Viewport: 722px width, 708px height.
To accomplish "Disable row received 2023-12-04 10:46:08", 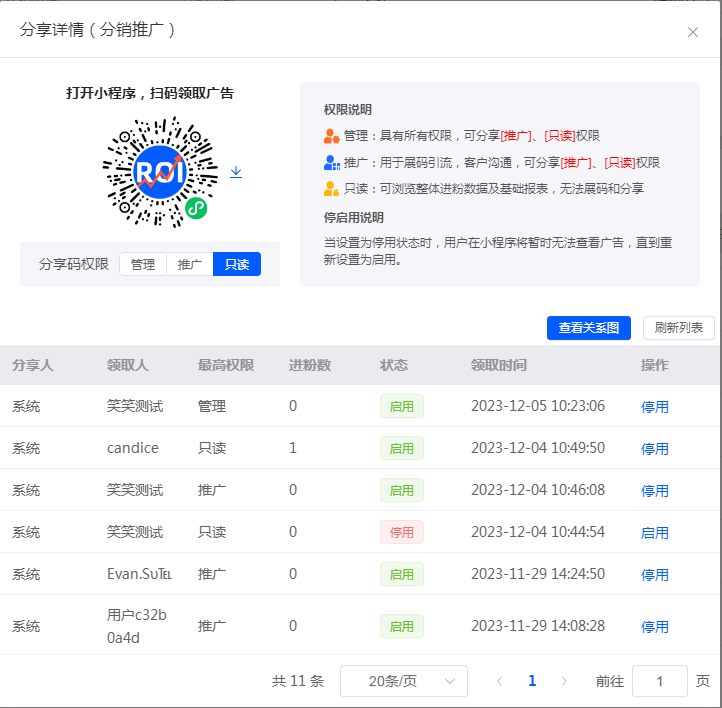I will point(654,490).
